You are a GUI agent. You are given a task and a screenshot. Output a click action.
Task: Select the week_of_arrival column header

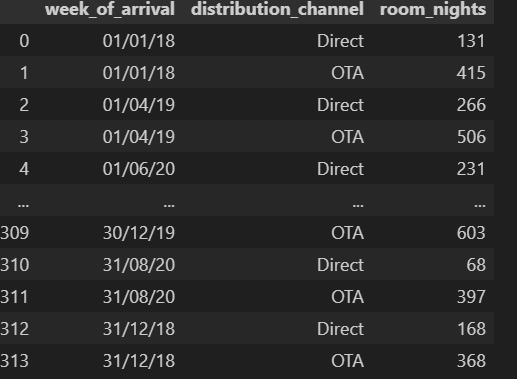[110, 9]
